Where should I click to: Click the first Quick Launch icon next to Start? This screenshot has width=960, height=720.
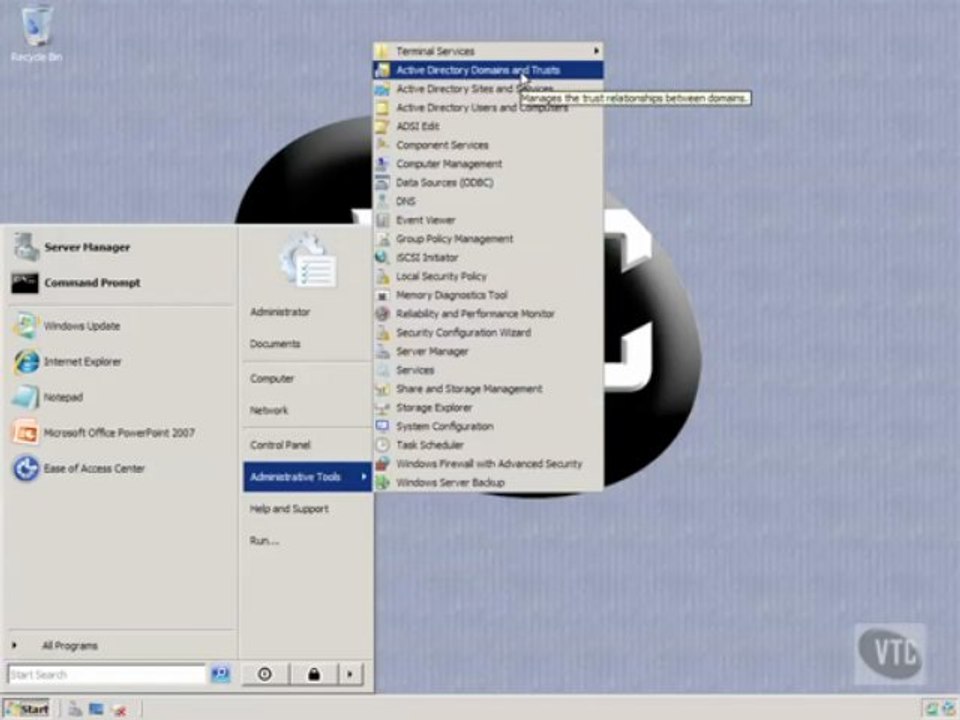pos(75,710)
